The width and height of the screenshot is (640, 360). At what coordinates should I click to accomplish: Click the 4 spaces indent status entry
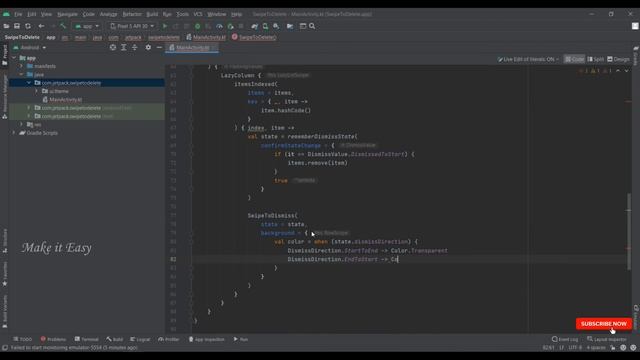click(x=596, y=348)
